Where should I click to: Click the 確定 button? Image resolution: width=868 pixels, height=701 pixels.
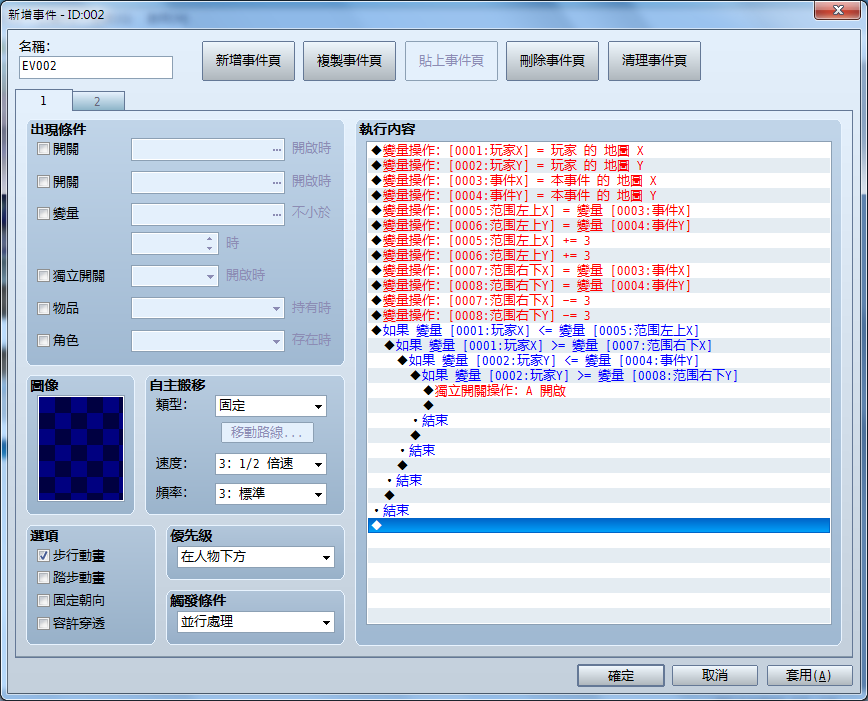click(x=621, y=676)
